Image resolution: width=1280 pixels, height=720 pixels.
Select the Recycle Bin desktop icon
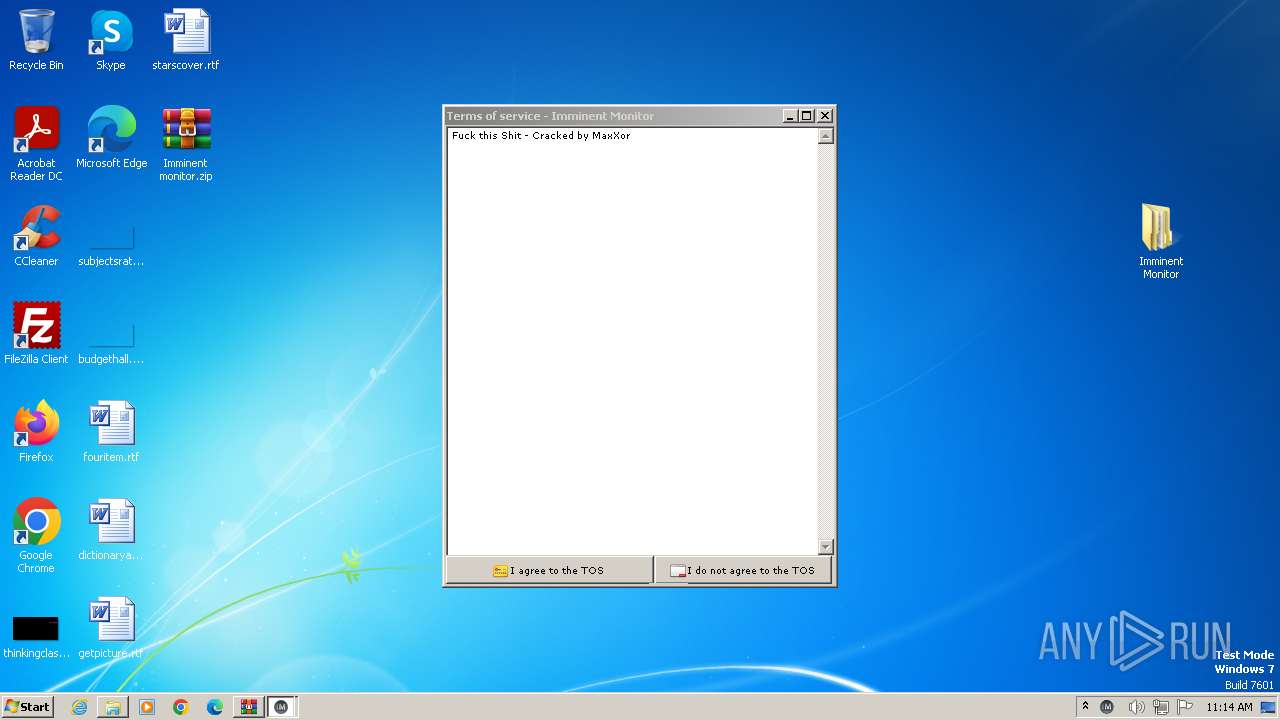36,41
